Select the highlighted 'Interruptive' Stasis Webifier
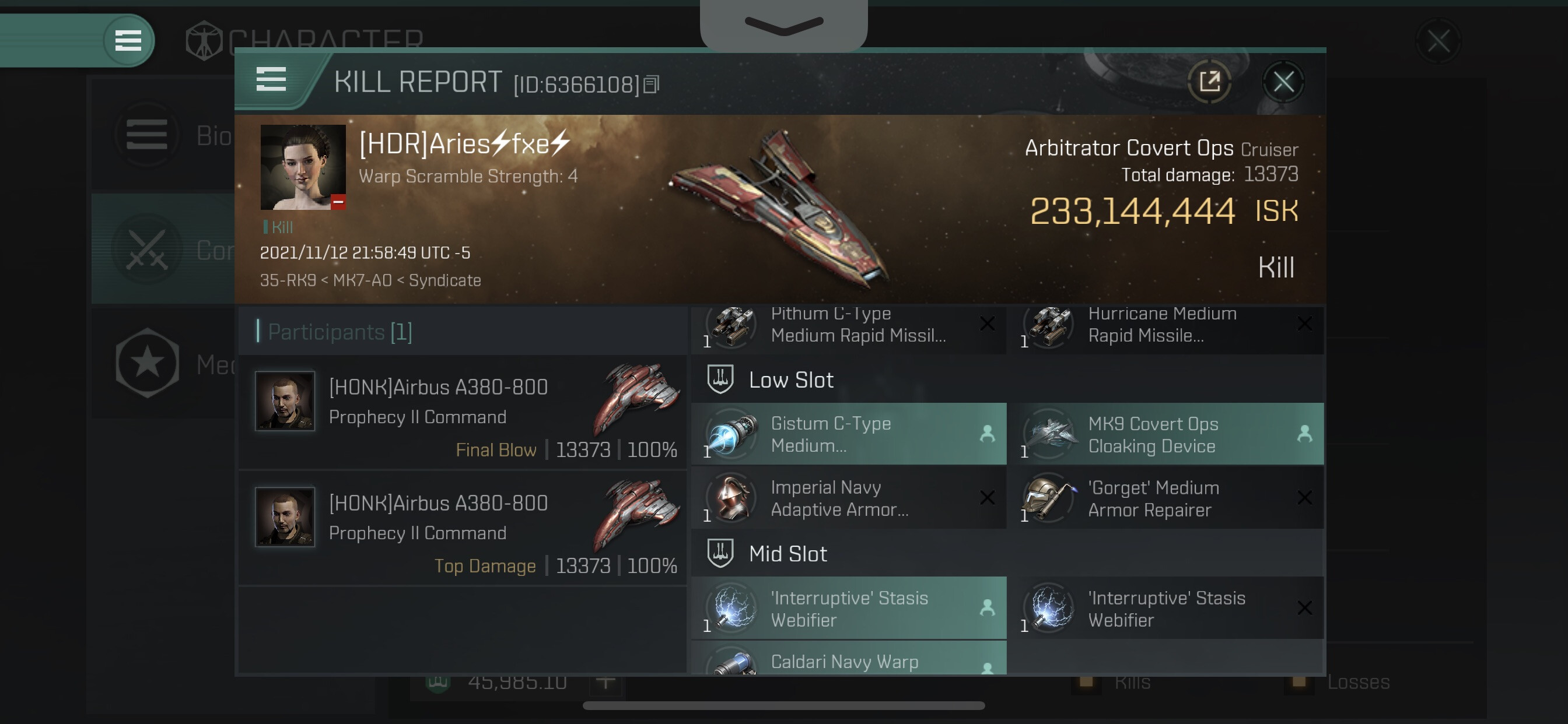 point(848,609)
